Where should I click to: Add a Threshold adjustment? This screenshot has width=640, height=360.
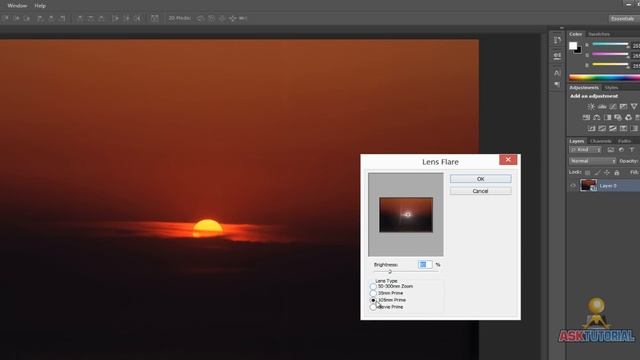point(613,129)
